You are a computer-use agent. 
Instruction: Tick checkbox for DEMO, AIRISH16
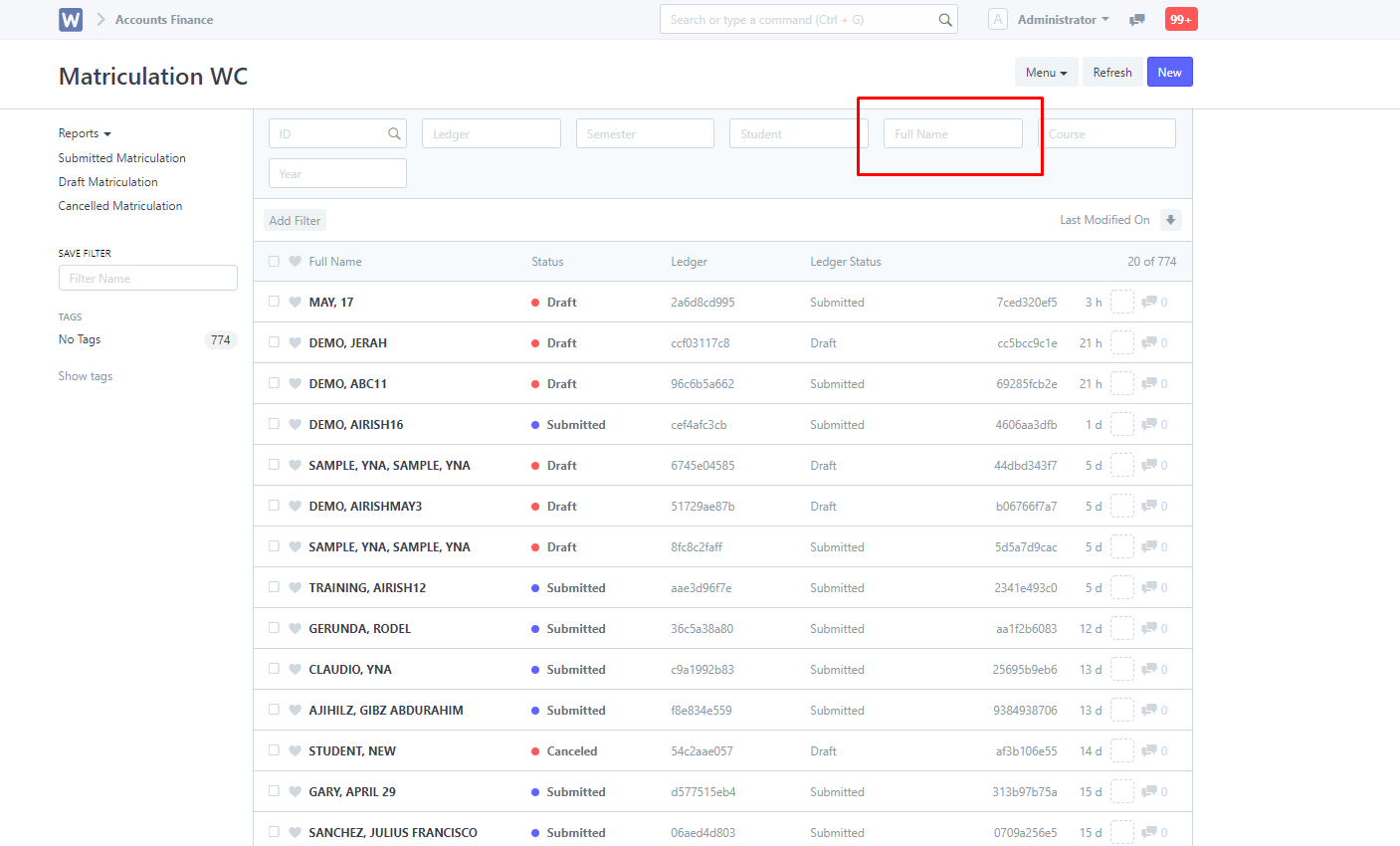point(274,424)
